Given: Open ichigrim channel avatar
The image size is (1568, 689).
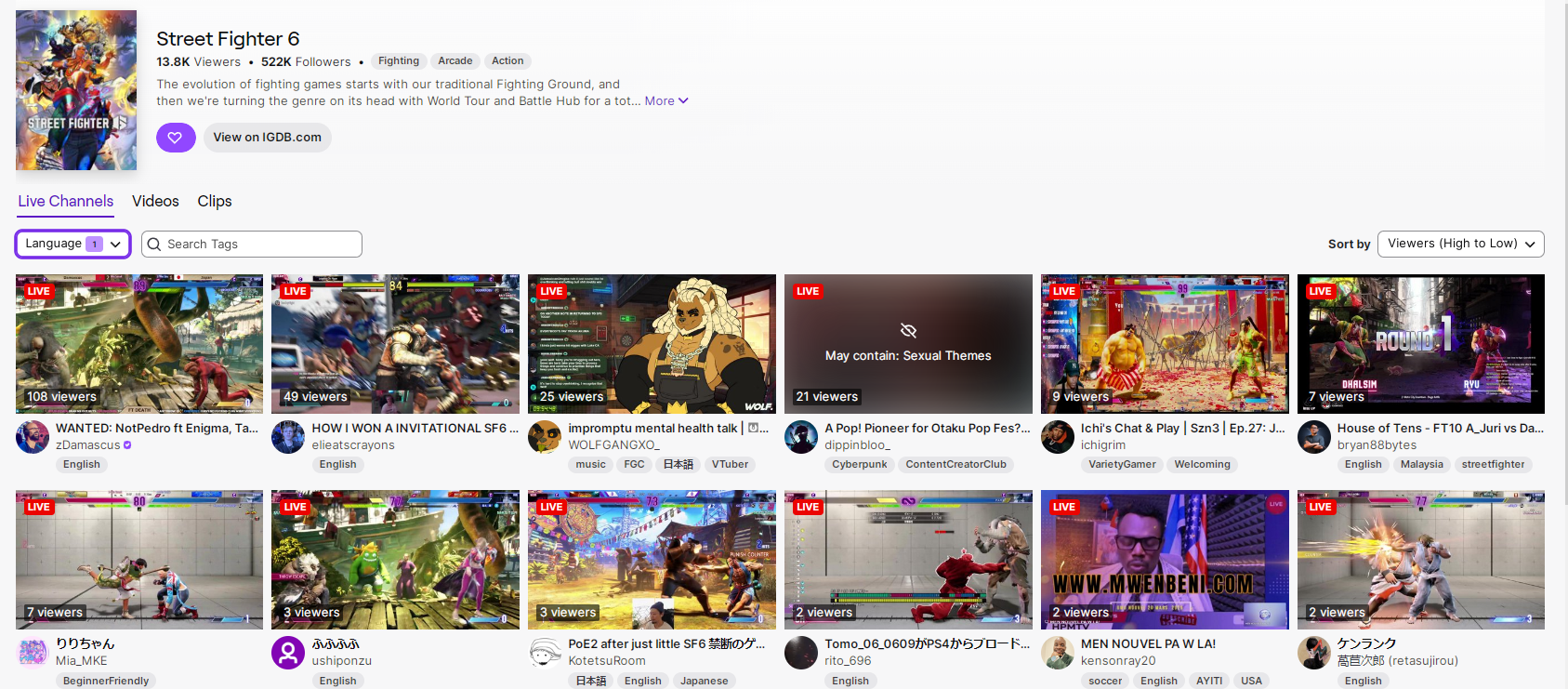Looking at the screenshot, I should (x=1058, y=437).
